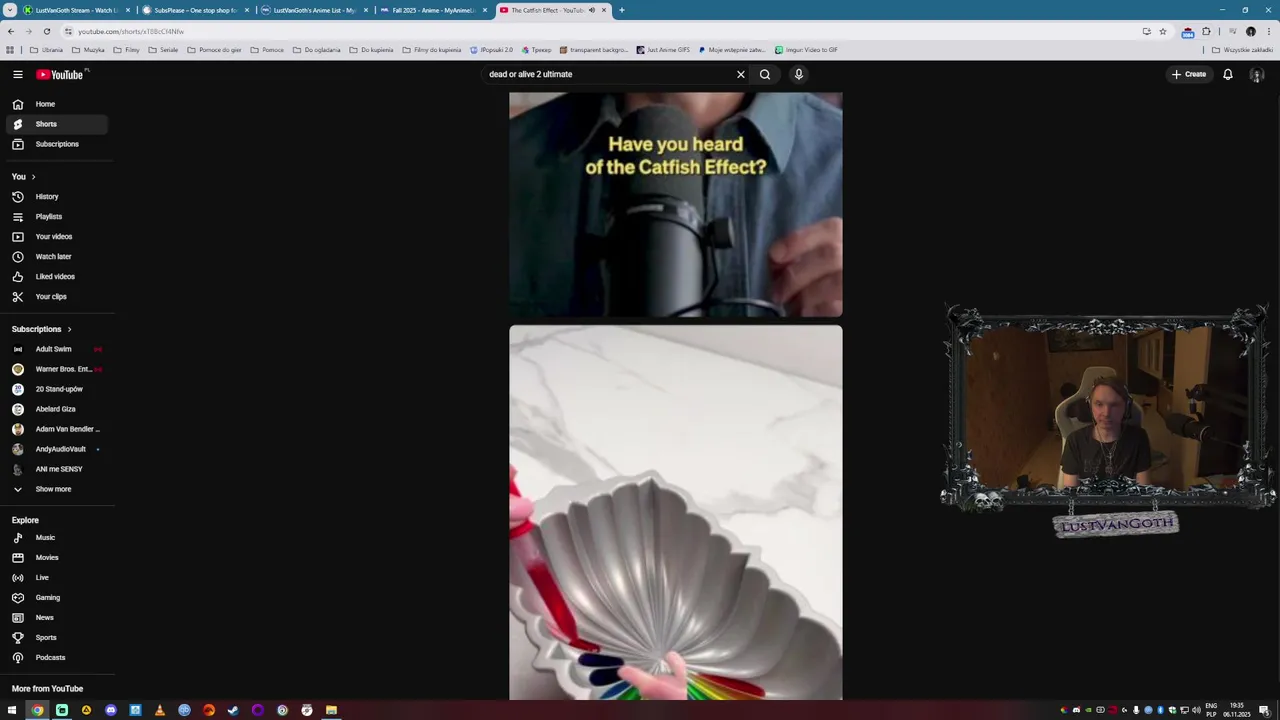Viewport: 1280px width, 720px height.
Task: Open Playlists in the sidebar
Action: coord(57,217)
